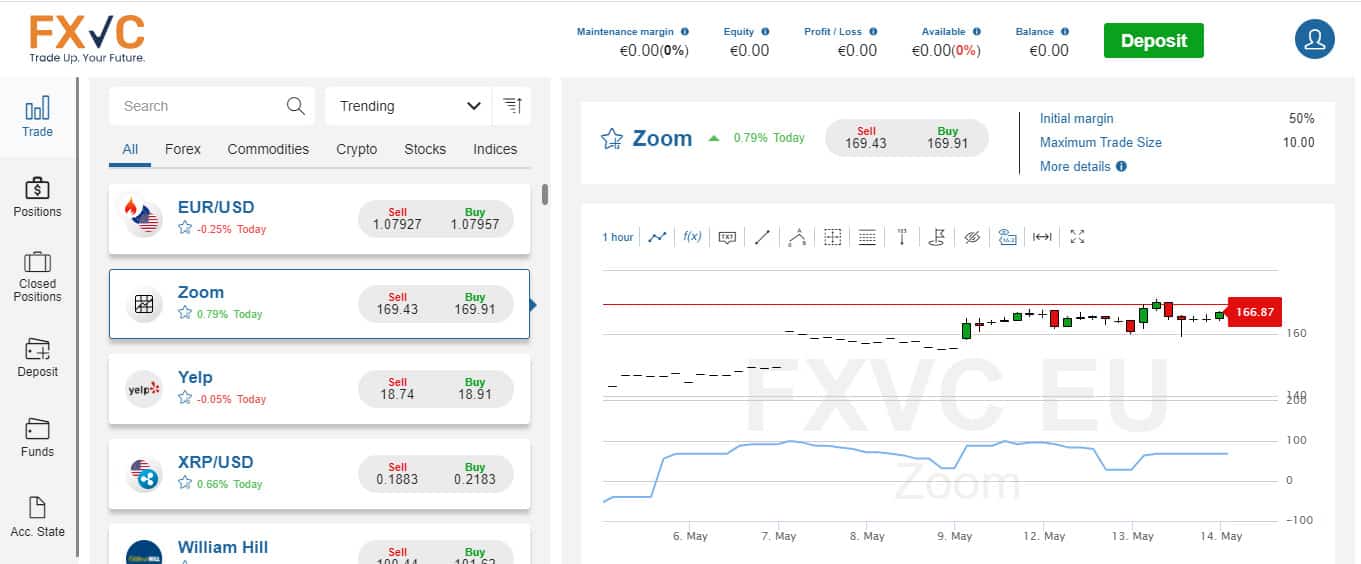This screenshot has height=564, width=1361.
Task: Click Buy 169.91 in Zoom header
Action: point(948,138)
